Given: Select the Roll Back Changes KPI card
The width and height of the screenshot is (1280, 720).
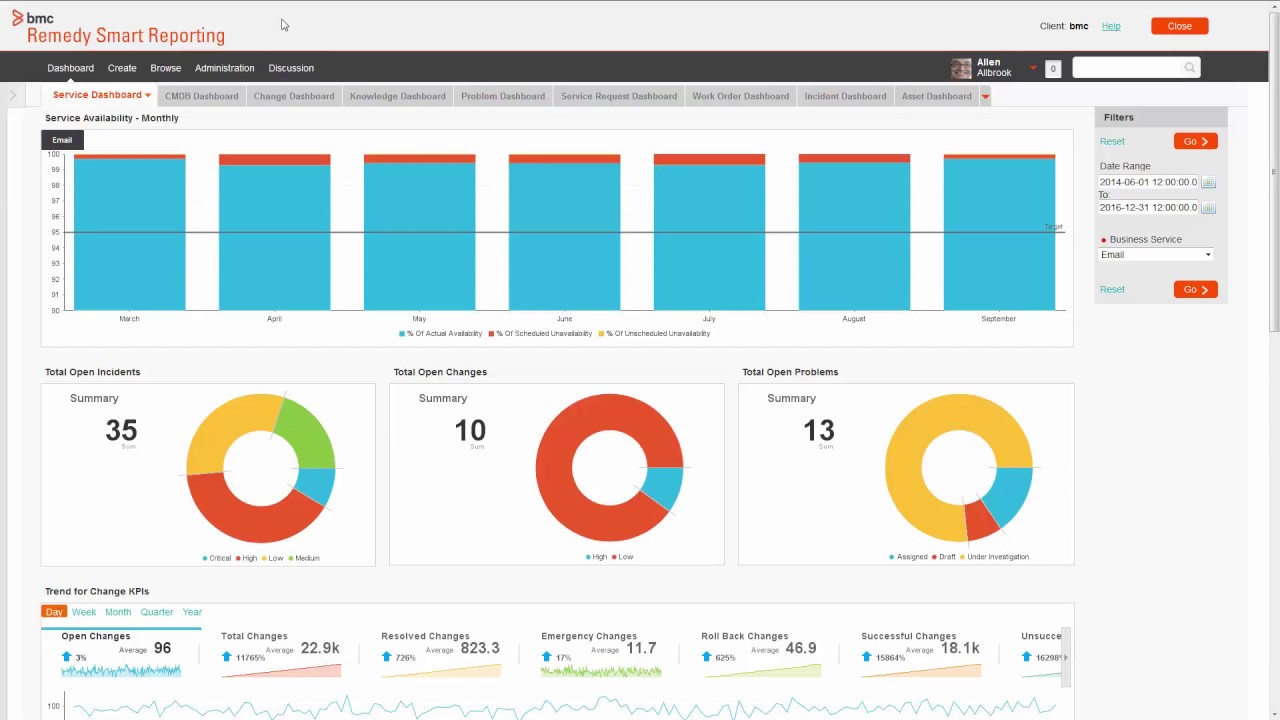Looking at the screenshot, I should (761, 654).
